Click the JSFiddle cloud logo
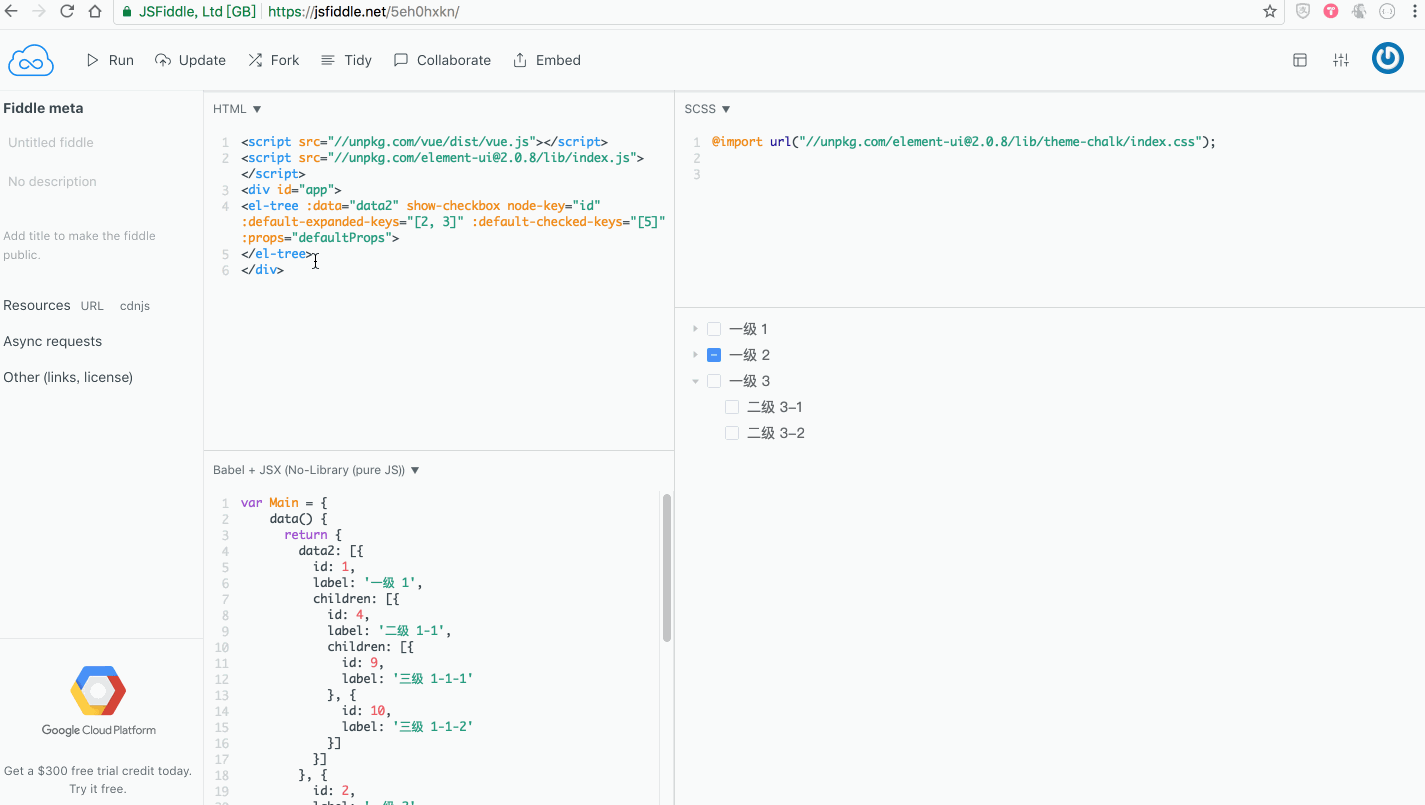 (30, 59)
